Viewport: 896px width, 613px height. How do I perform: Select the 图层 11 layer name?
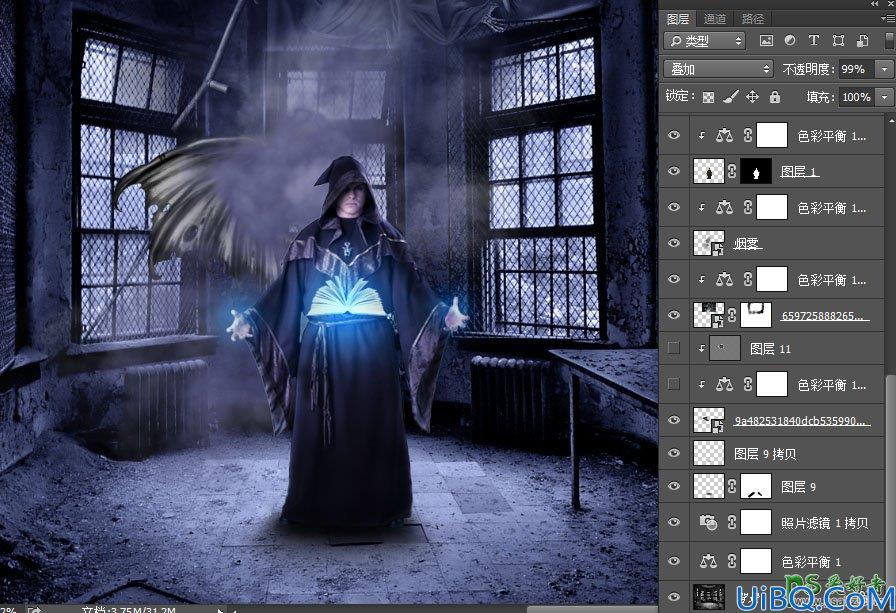770,348
